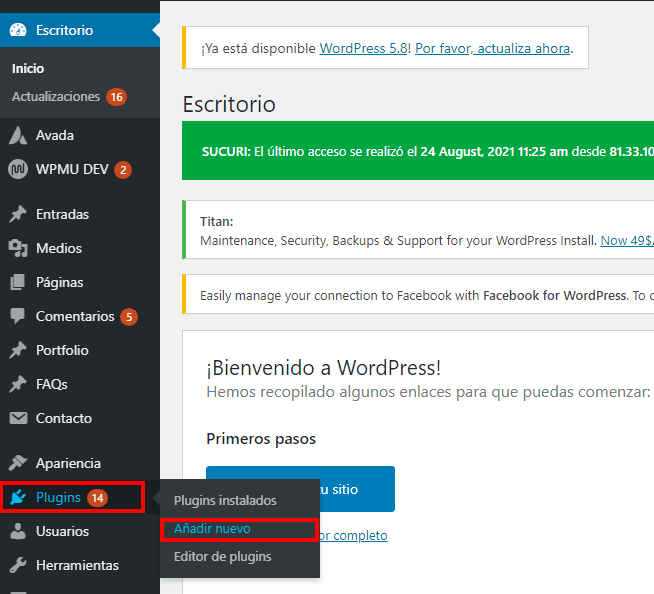Click the WPMU DEV circular icon
654x594 pixels.
[x=18, y=169]
